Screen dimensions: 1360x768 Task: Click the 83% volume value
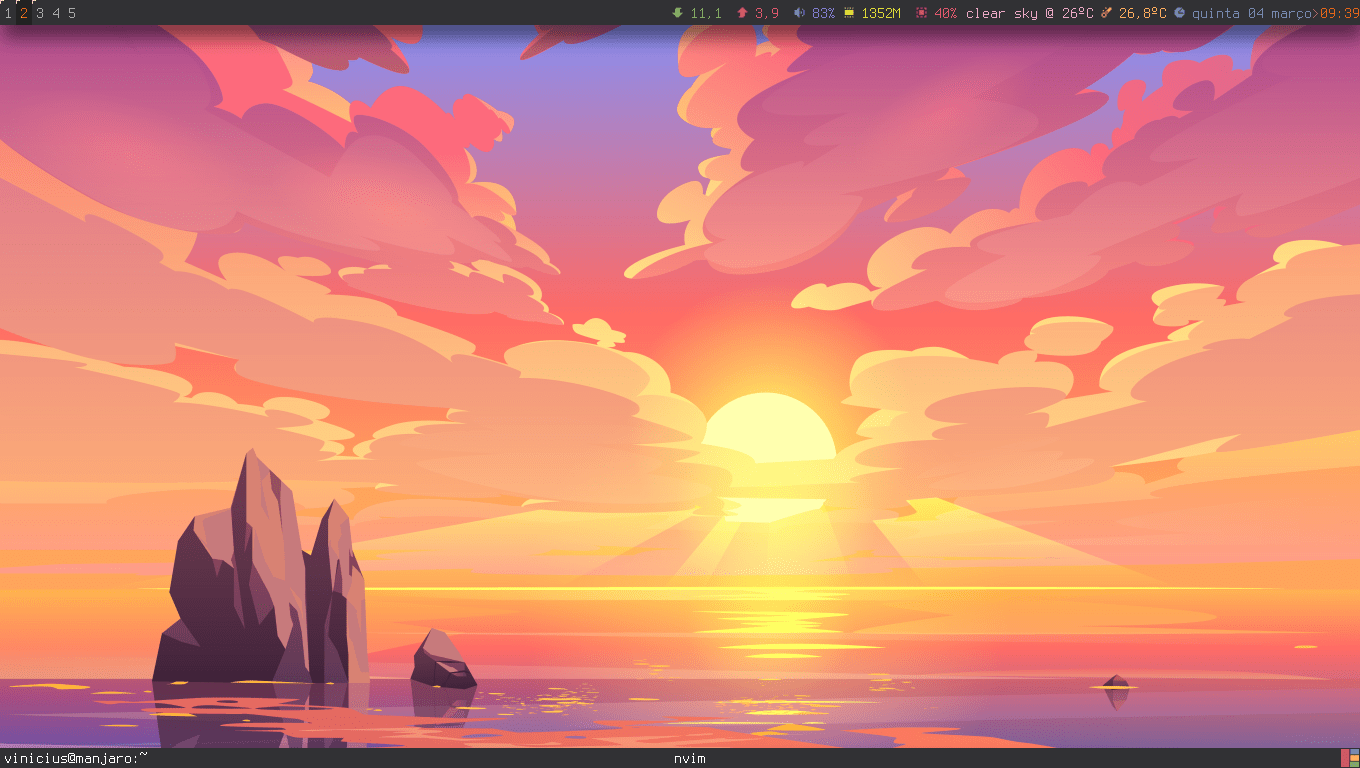823,13
